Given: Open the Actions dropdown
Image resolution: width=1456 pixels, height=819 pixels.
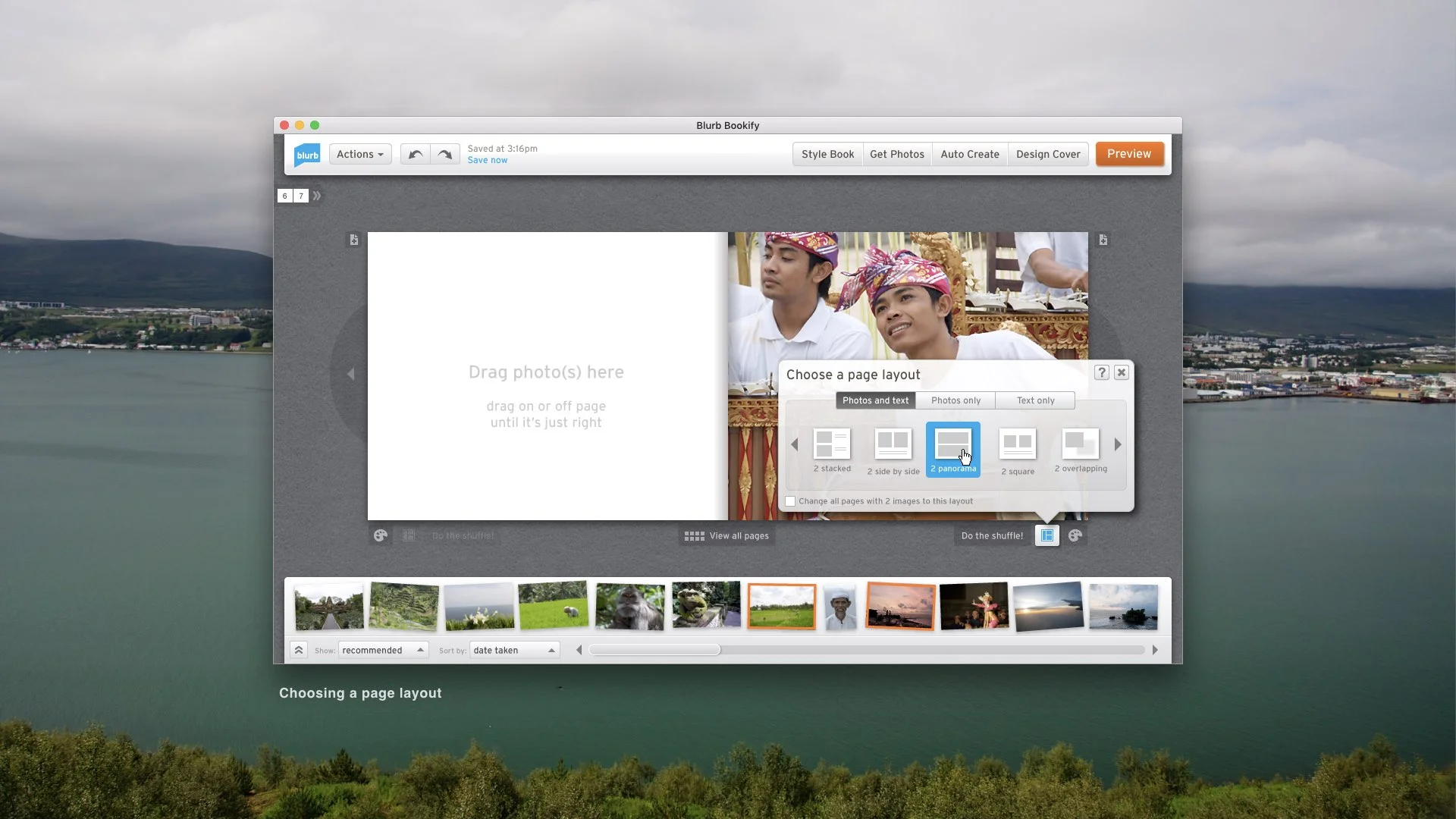Looking at the screenshot, I should pyautogui.click(x=359, y=154).
